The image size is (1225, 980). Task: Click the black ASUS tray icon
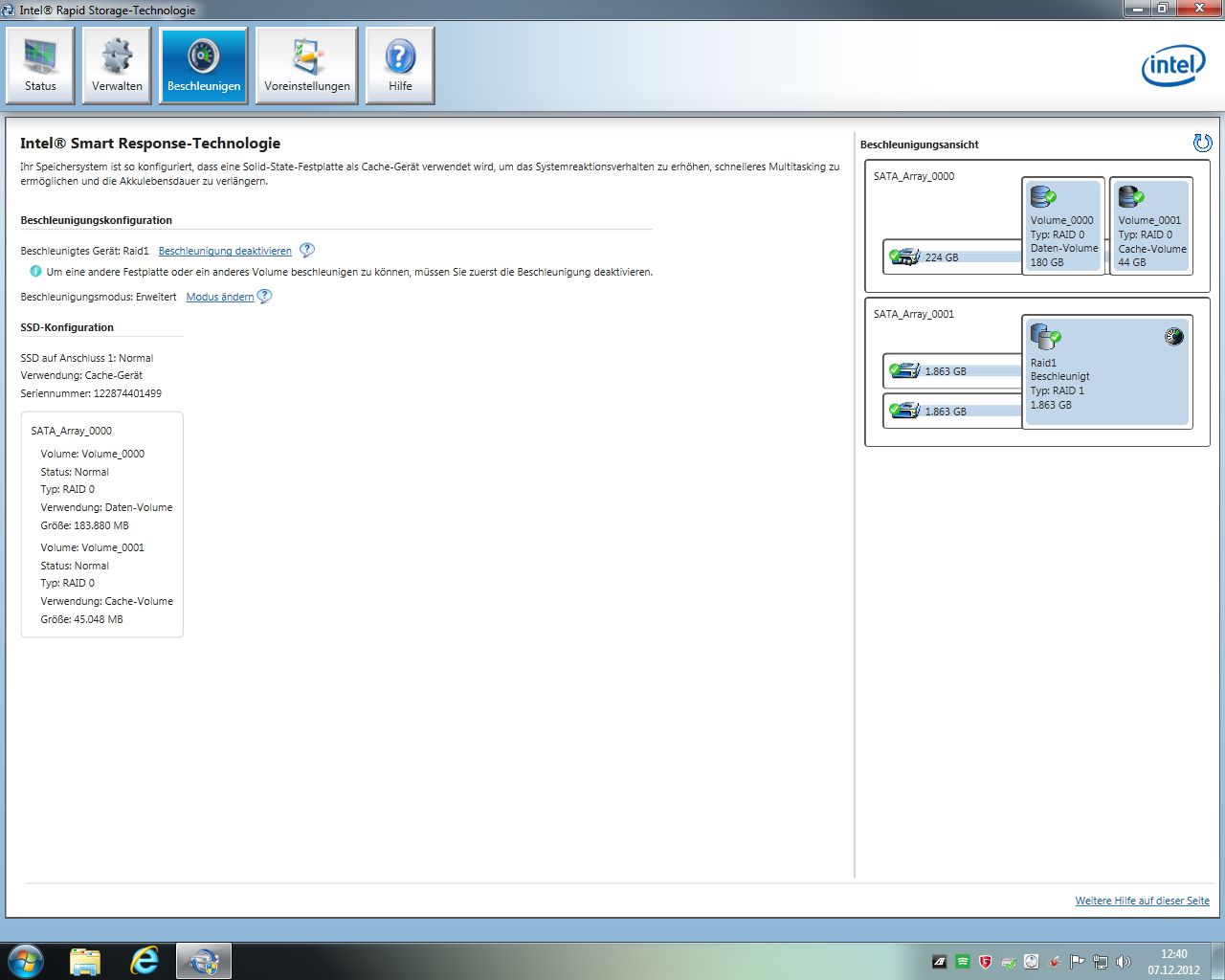click(940, 962)
